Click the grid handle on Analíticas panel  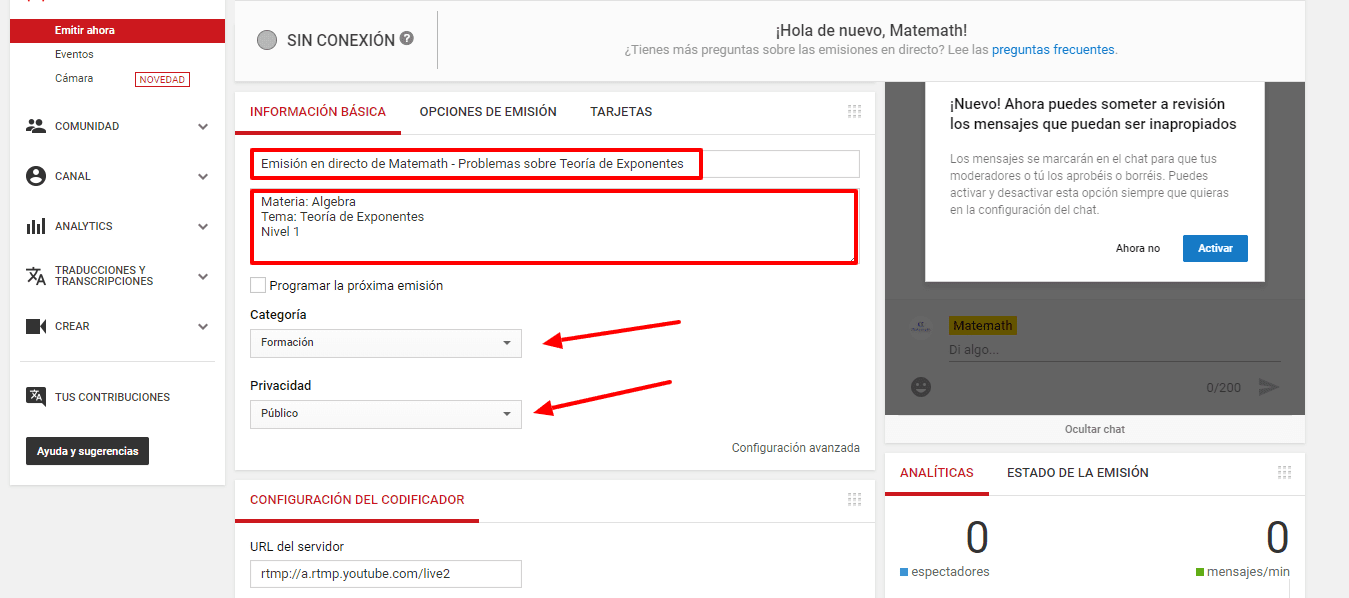pyautogui.click(x=1284, y=473)
